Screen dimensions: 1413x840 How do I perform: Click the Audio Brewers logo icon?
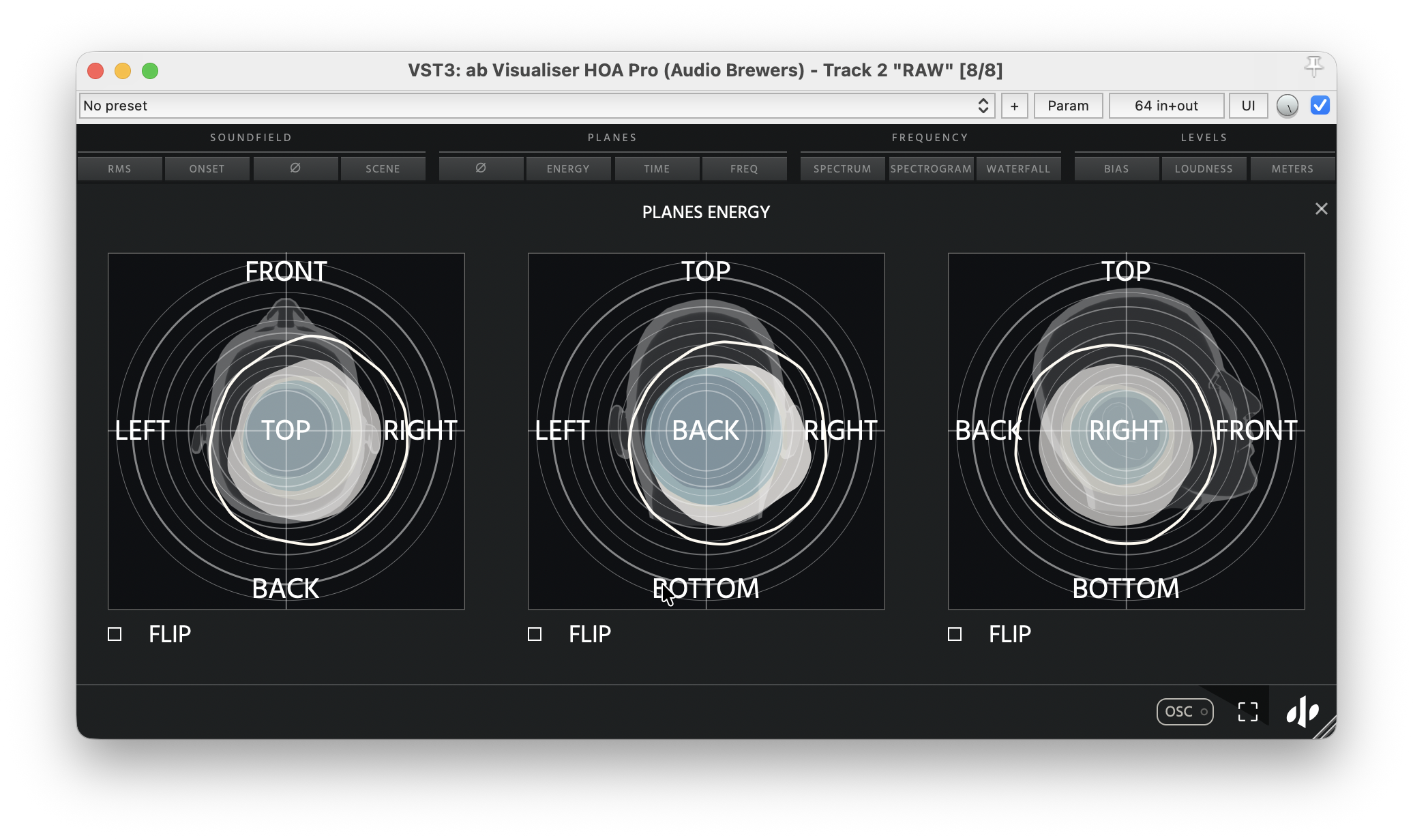pos(1303,712)
